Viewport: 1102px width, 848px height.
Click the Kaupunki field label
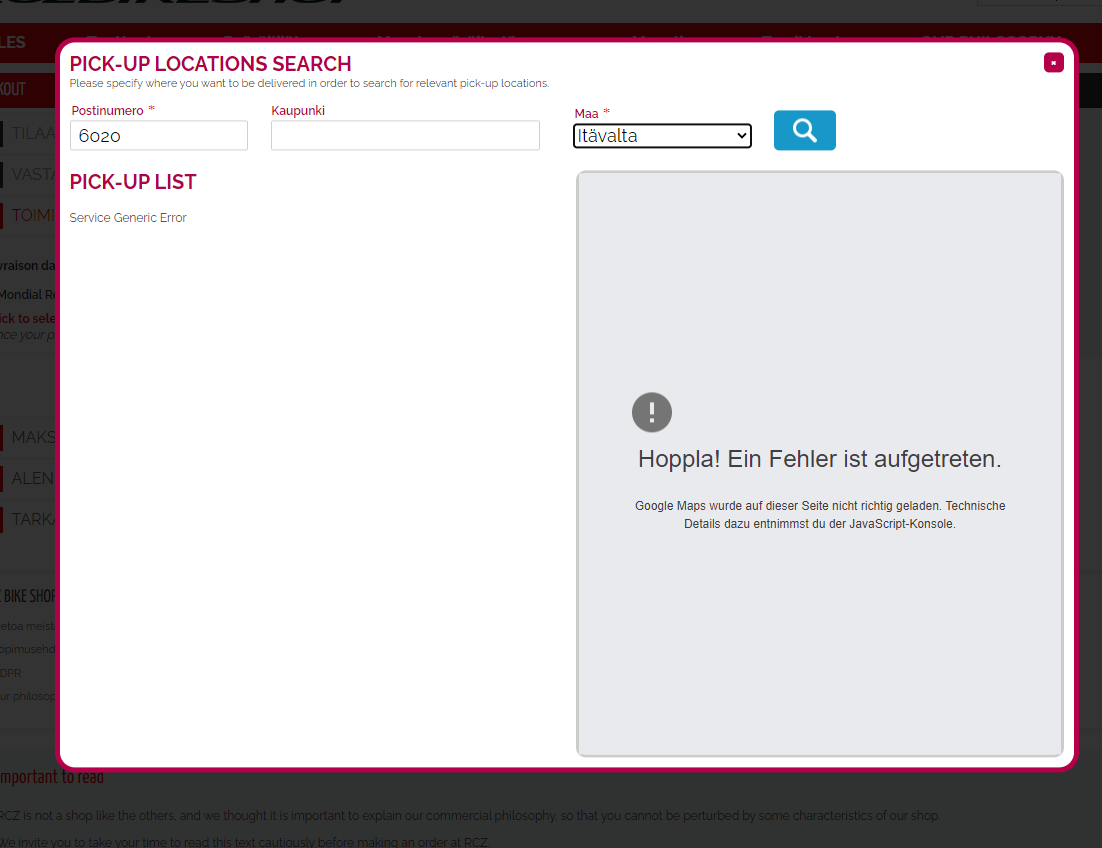click(298, 110)
